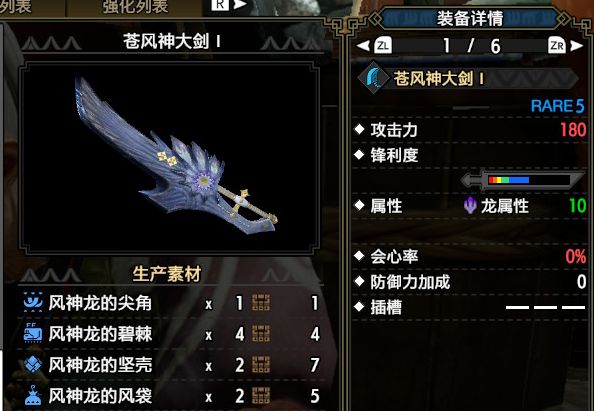Click the ZL previous page button
594x411 pixels.
pos(383,46)
